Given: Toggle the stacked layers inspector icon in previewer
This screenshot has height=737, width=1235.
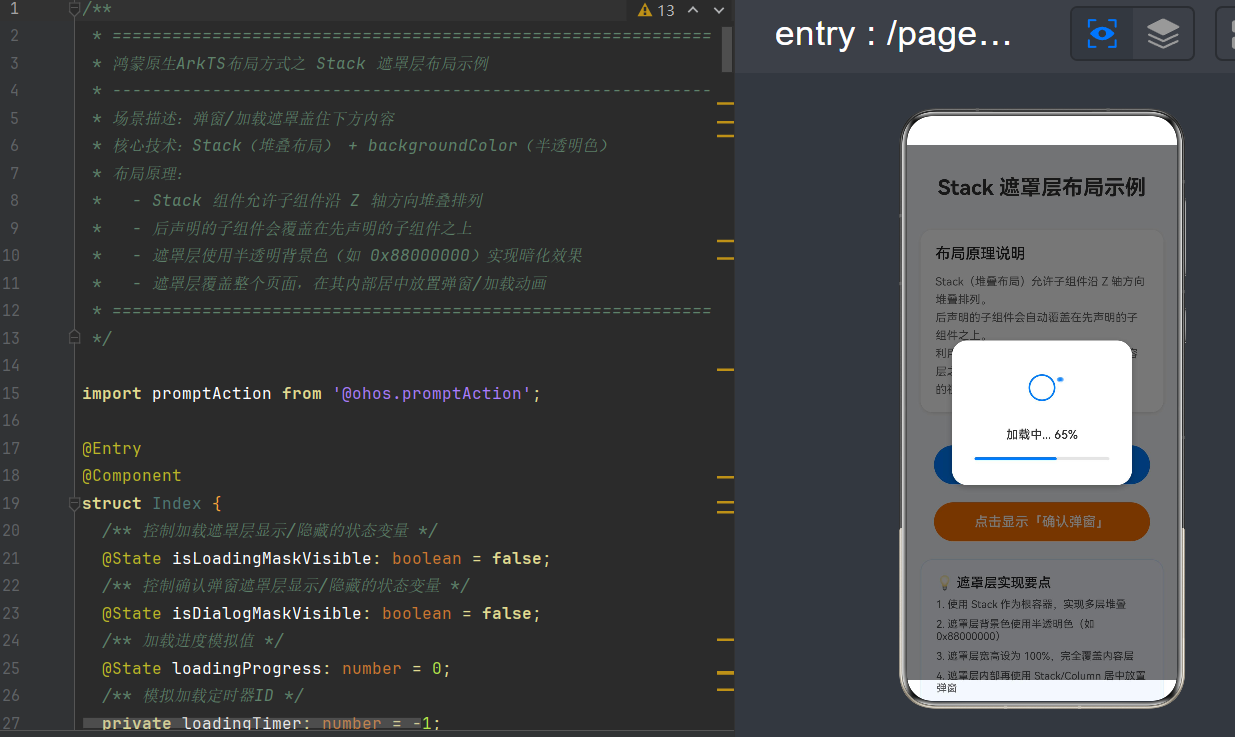Looking at the screenshot, I should [x=1163, y=34].
